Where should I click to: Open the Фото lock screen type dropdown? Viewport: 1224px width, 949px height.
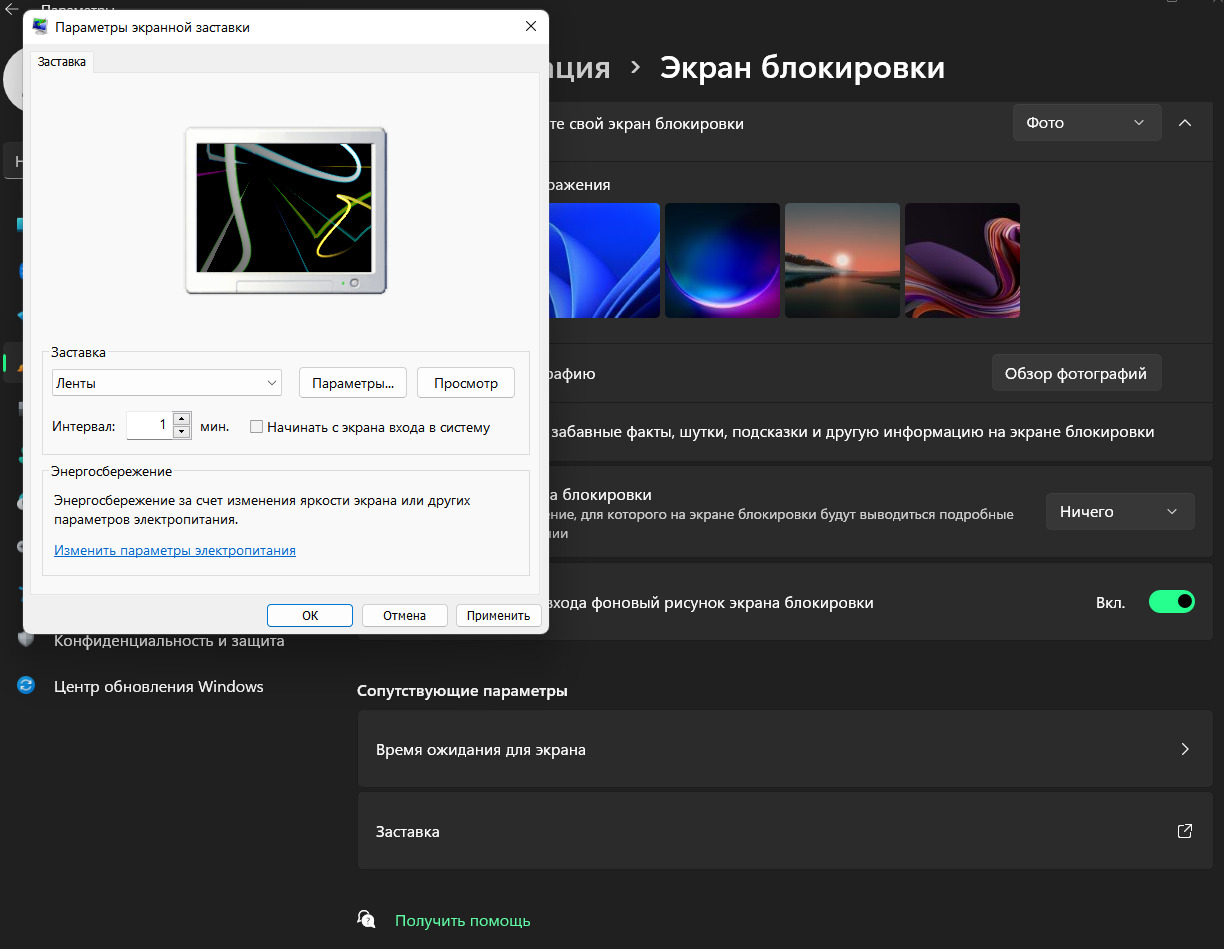coord(1086,123)
